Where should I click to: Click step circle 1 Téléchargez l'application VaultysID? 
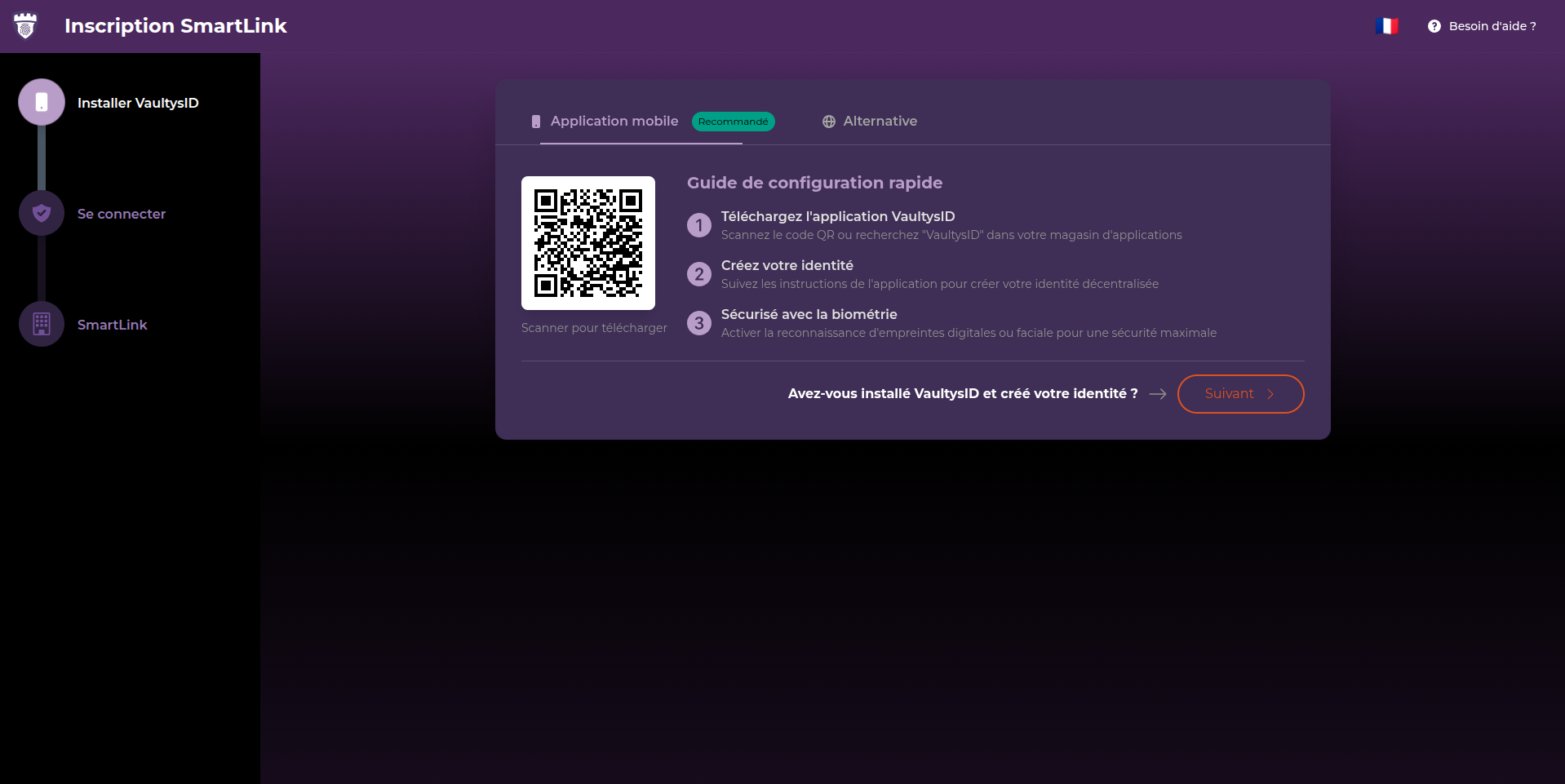click(x=699, y=225)
